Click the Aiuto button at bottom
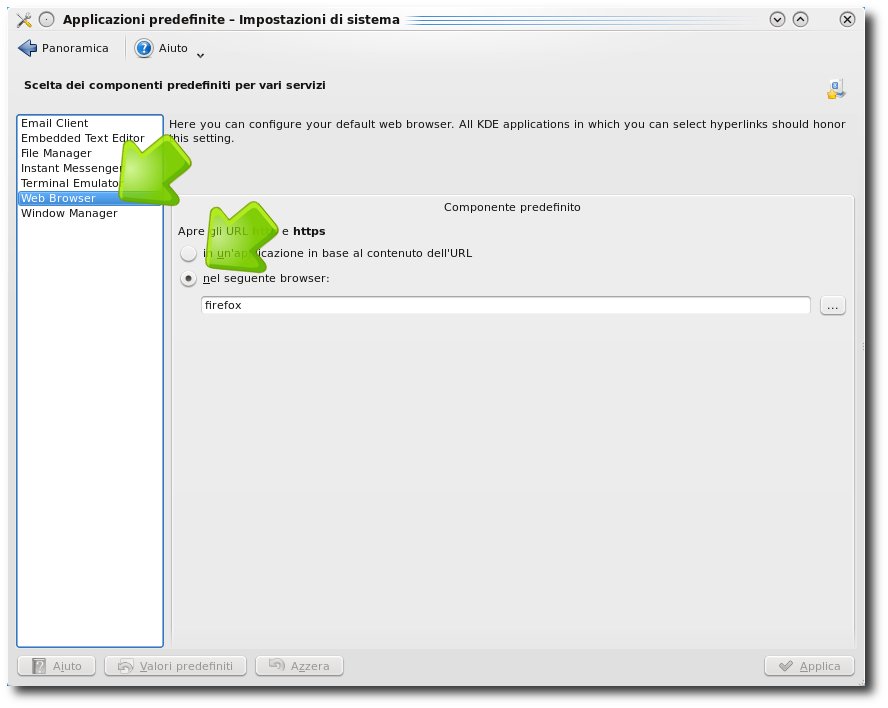Image resolution: width=888 pixels, height=708 pixels. pyautogui.click(x=57, y=666)
